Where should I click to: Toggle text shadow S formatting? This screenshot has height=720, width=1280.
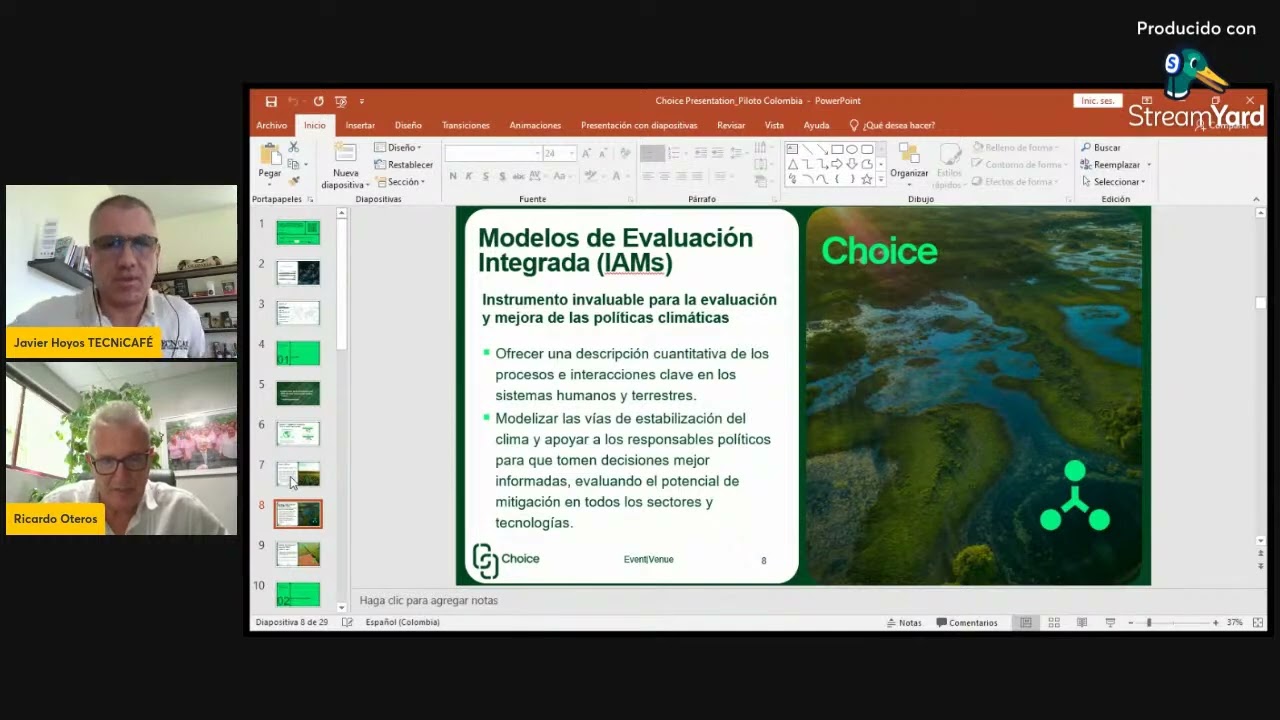[502, 176]
